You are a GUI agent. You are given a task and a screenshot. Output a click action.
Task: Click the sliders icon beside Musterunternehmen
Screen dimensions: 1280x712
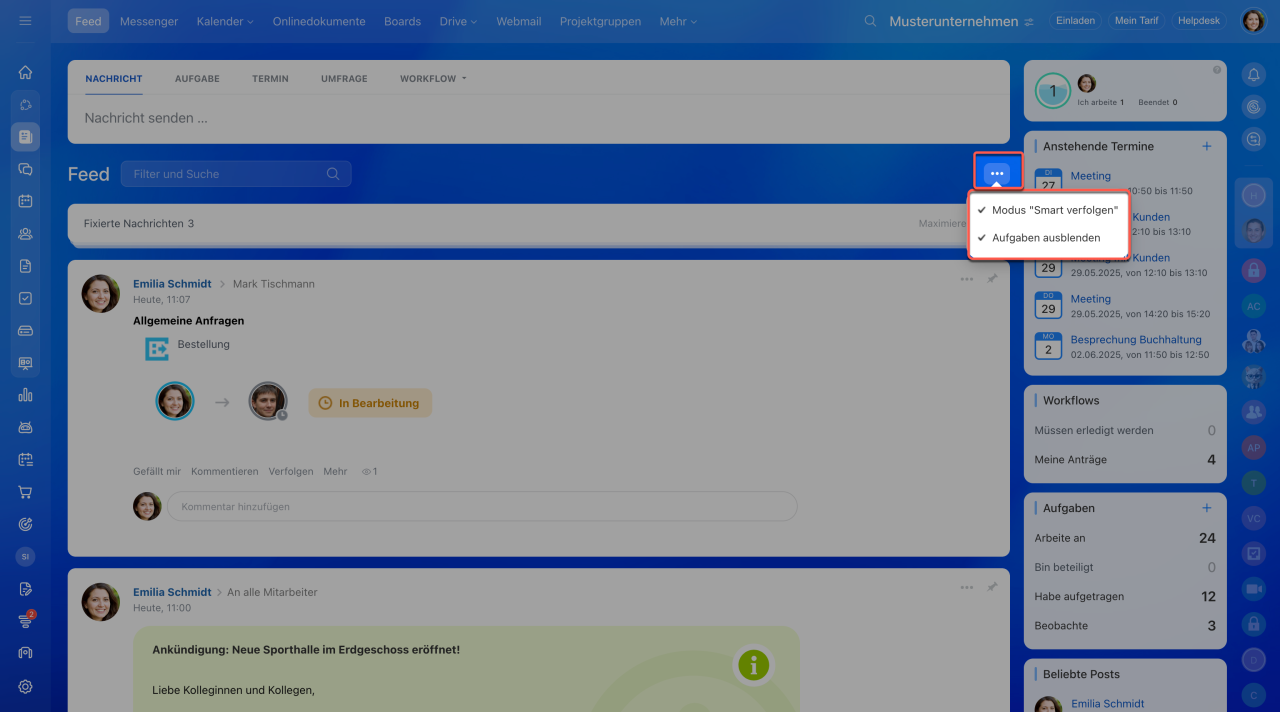(x=1029, y=21)
